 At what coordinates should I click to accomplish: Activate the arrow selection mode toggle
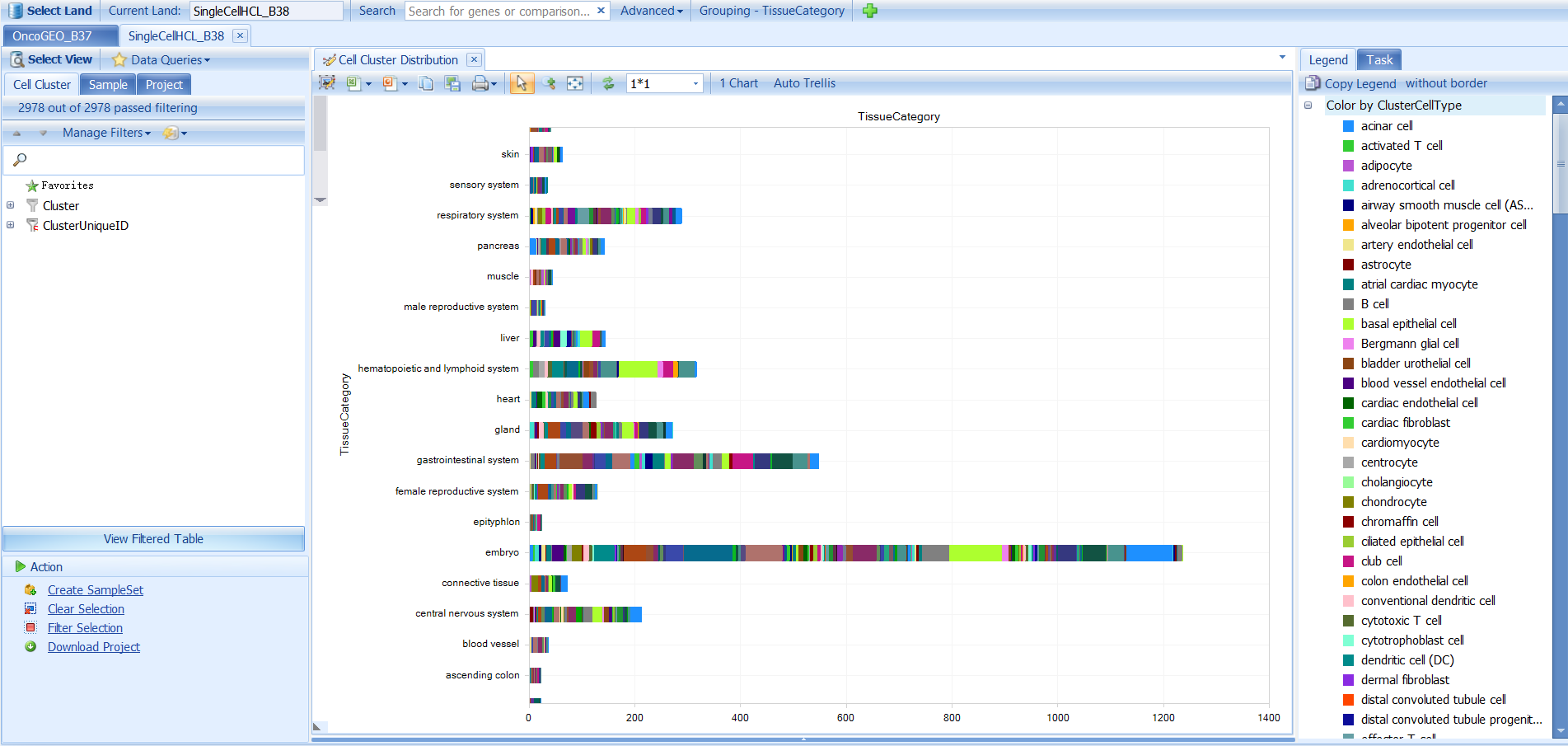pos(522,83)
